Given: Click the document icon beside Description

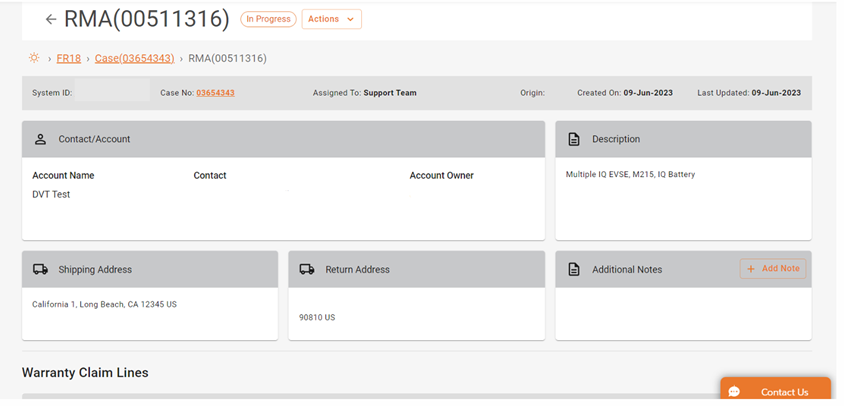Looking at the screenshot, I should pyautogui.click(x=574, y=139).
